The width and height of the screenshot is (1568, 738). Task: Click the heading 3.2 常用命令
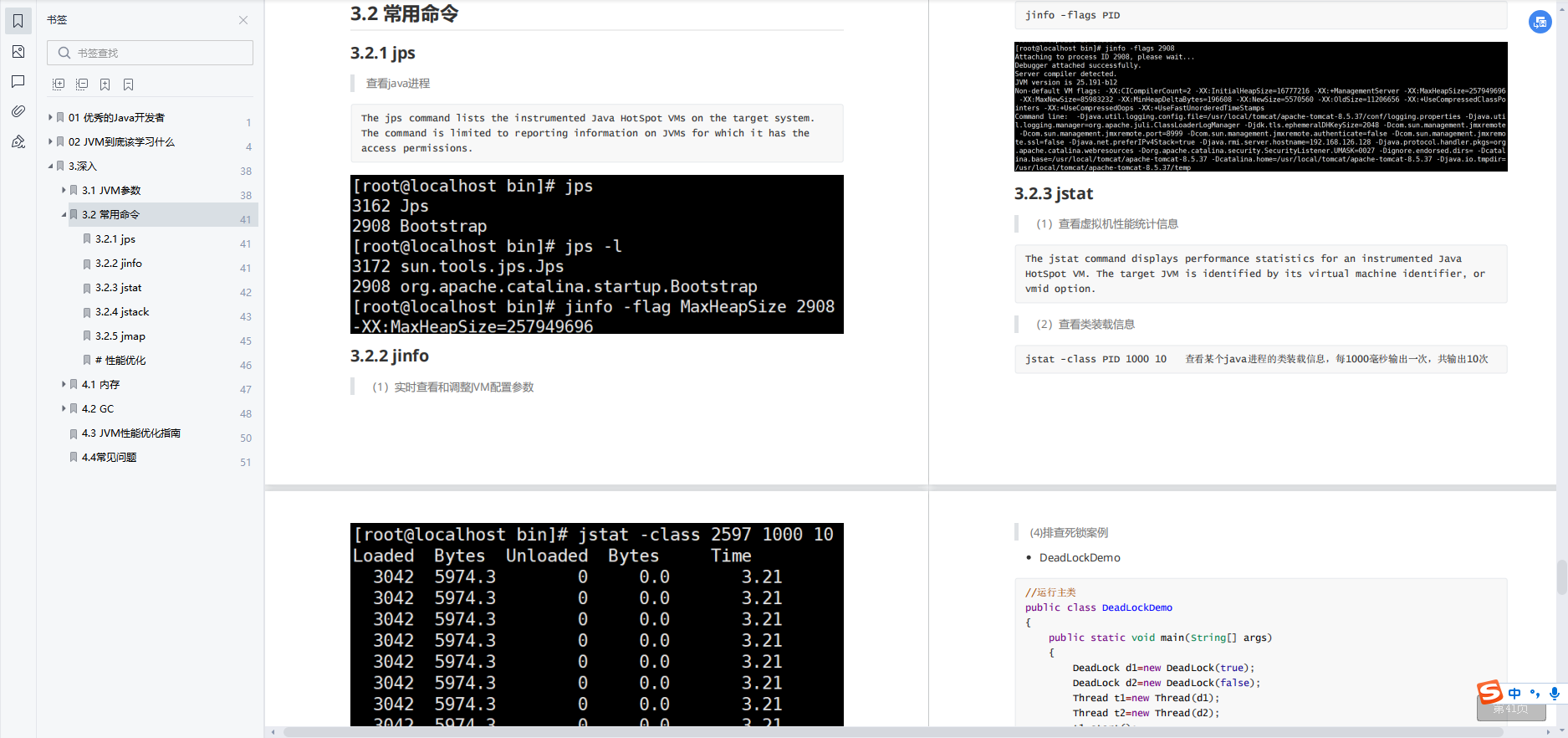pos(404,13)
